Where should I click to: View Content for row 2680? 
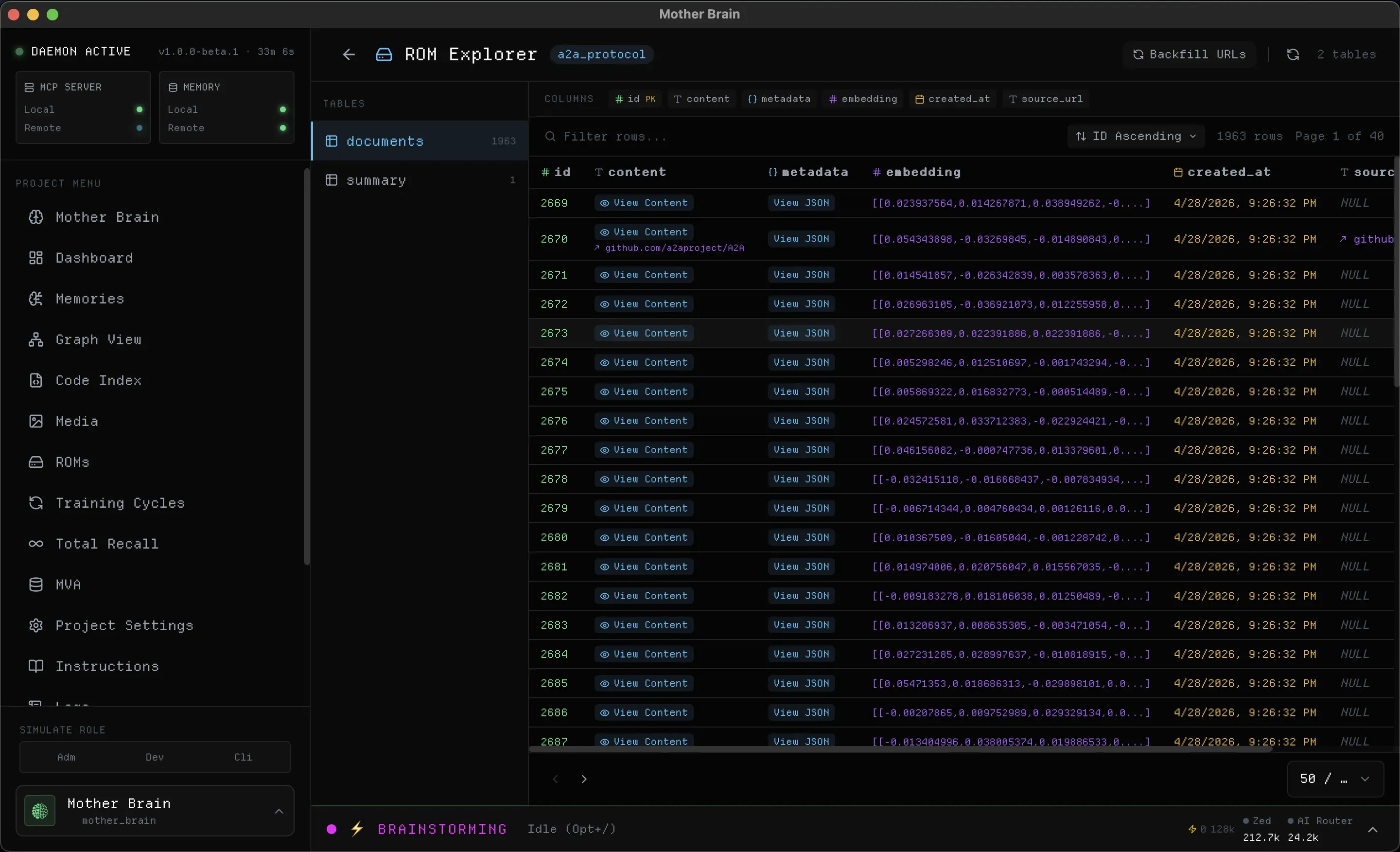pyautogui.click(x=644, y=538)
